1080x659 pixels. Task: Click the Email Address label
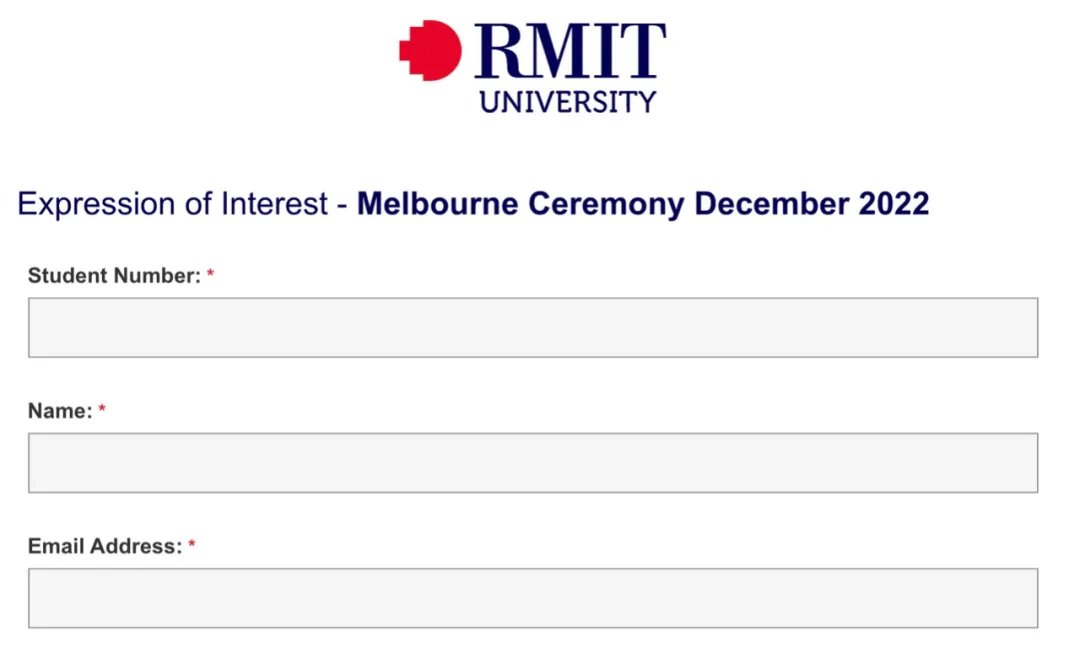point(105,546)
